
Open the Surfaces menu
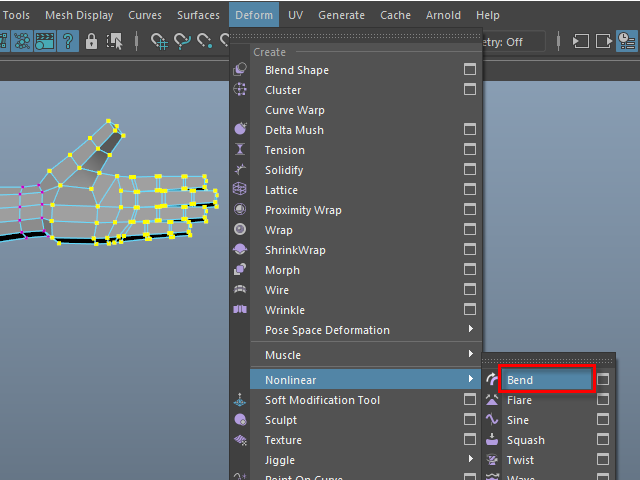tap(198, 15)
